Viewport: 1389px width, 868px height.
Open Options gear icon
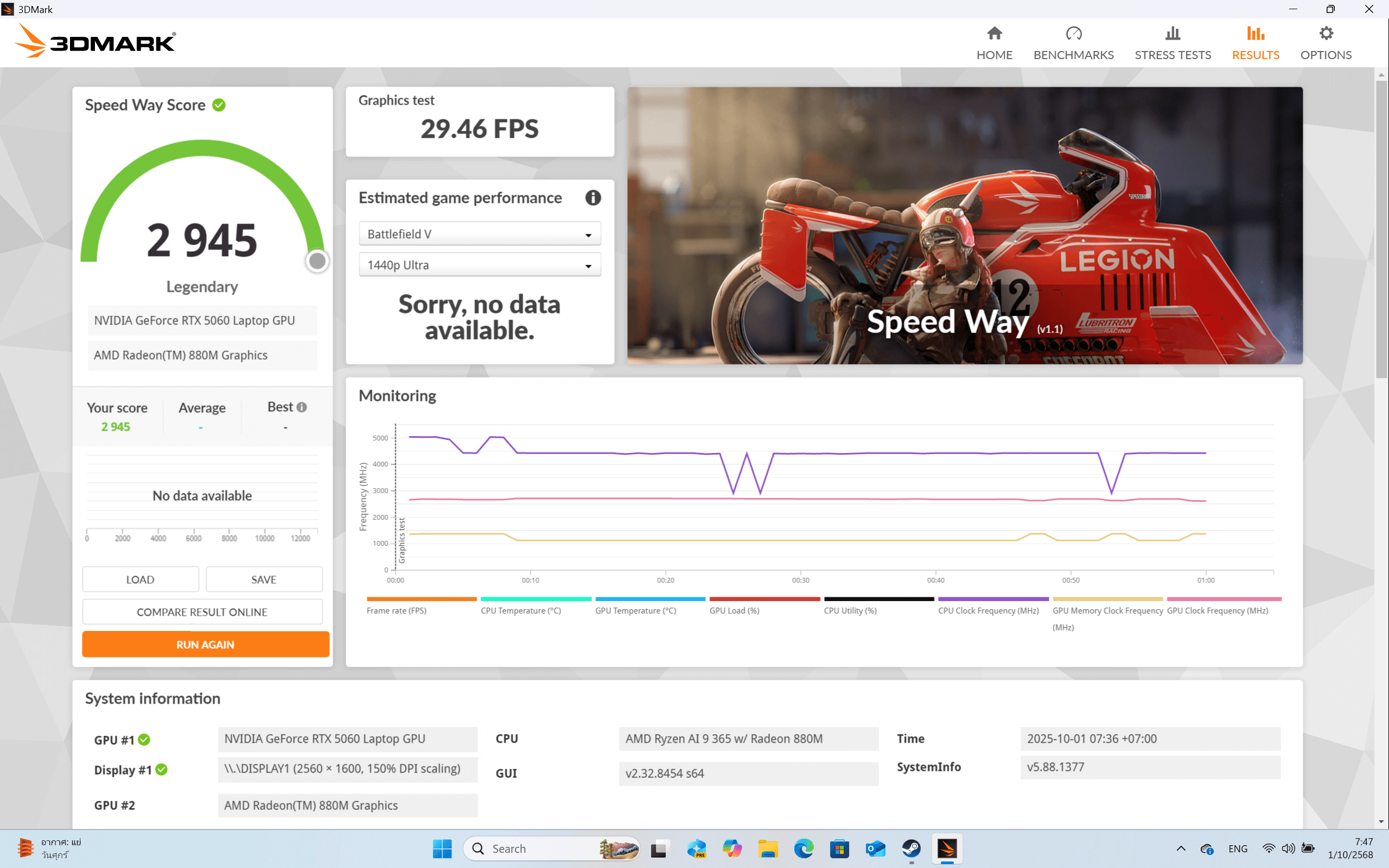(1326, 34)
